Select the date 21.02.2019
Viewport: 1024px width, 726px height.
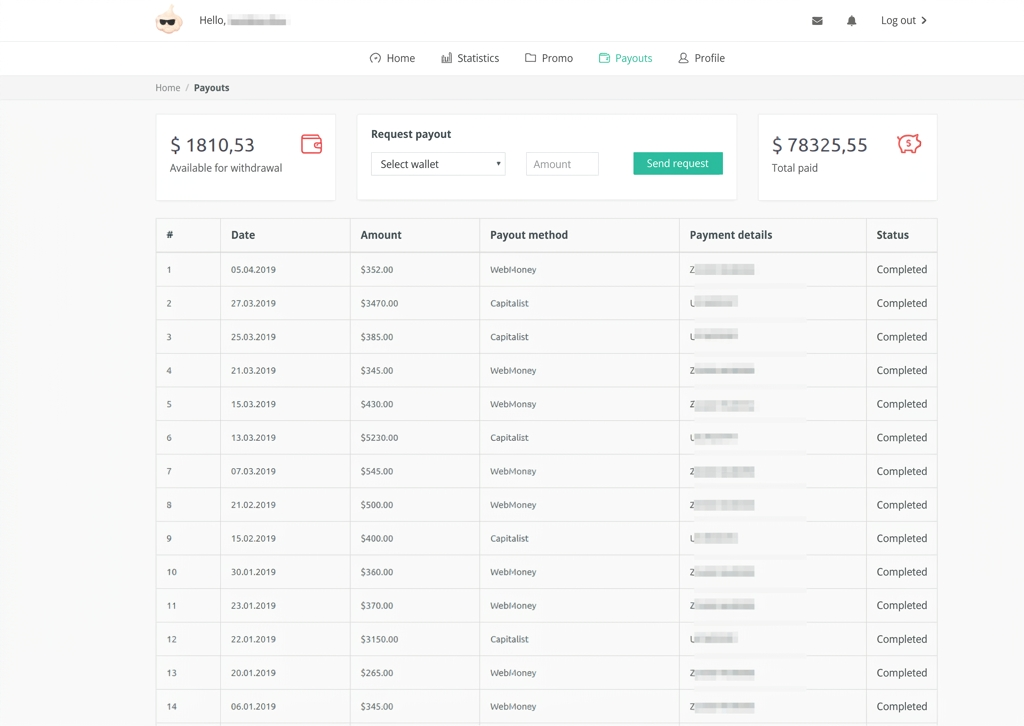[x=253, y=505]
